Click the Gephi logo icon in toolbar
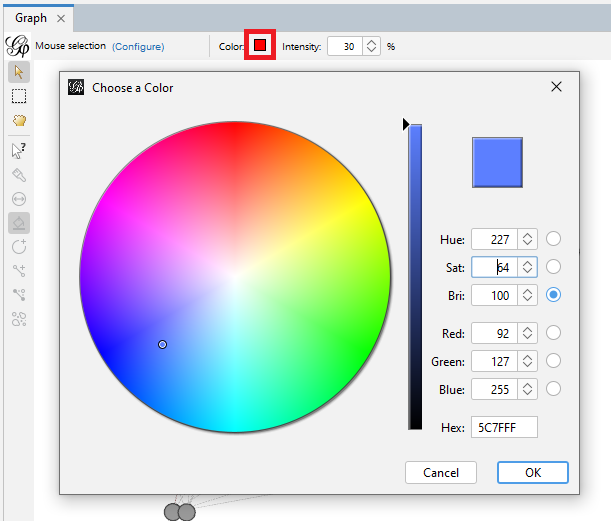The height and width of the screenshot is (521, 611). (18, 46)
